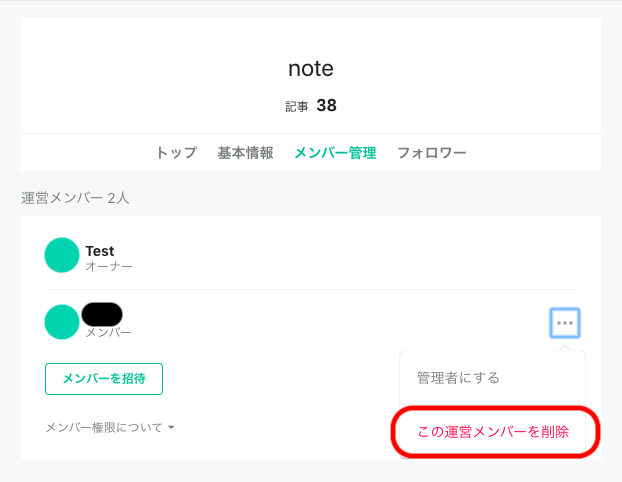Click the メンバーを招待 button
The width and height of the screenshot is (622, 482).
(x=104, y=378)
